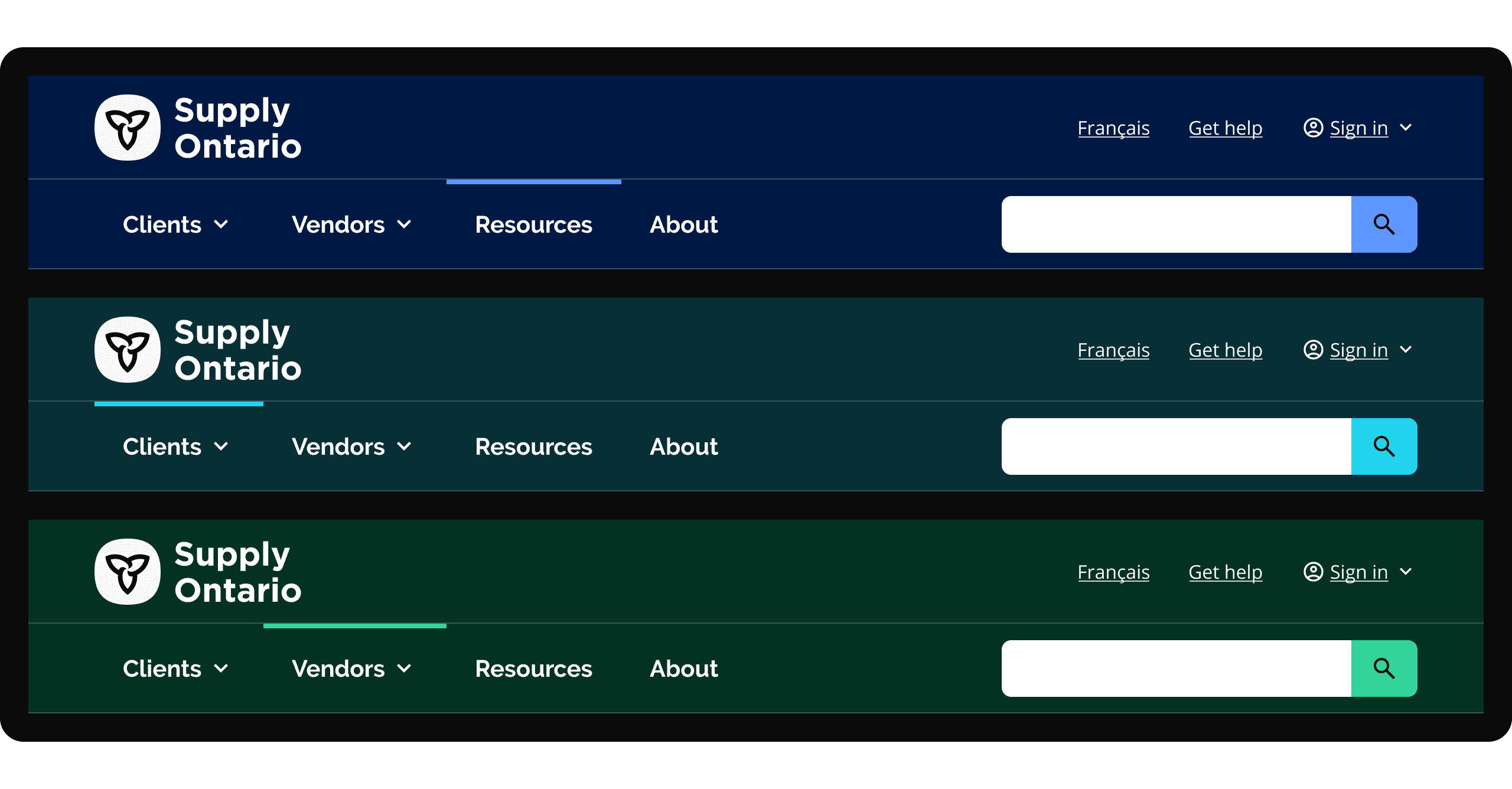
Task: Click the user account icon in the navy header
Action: click(1313, 128)
